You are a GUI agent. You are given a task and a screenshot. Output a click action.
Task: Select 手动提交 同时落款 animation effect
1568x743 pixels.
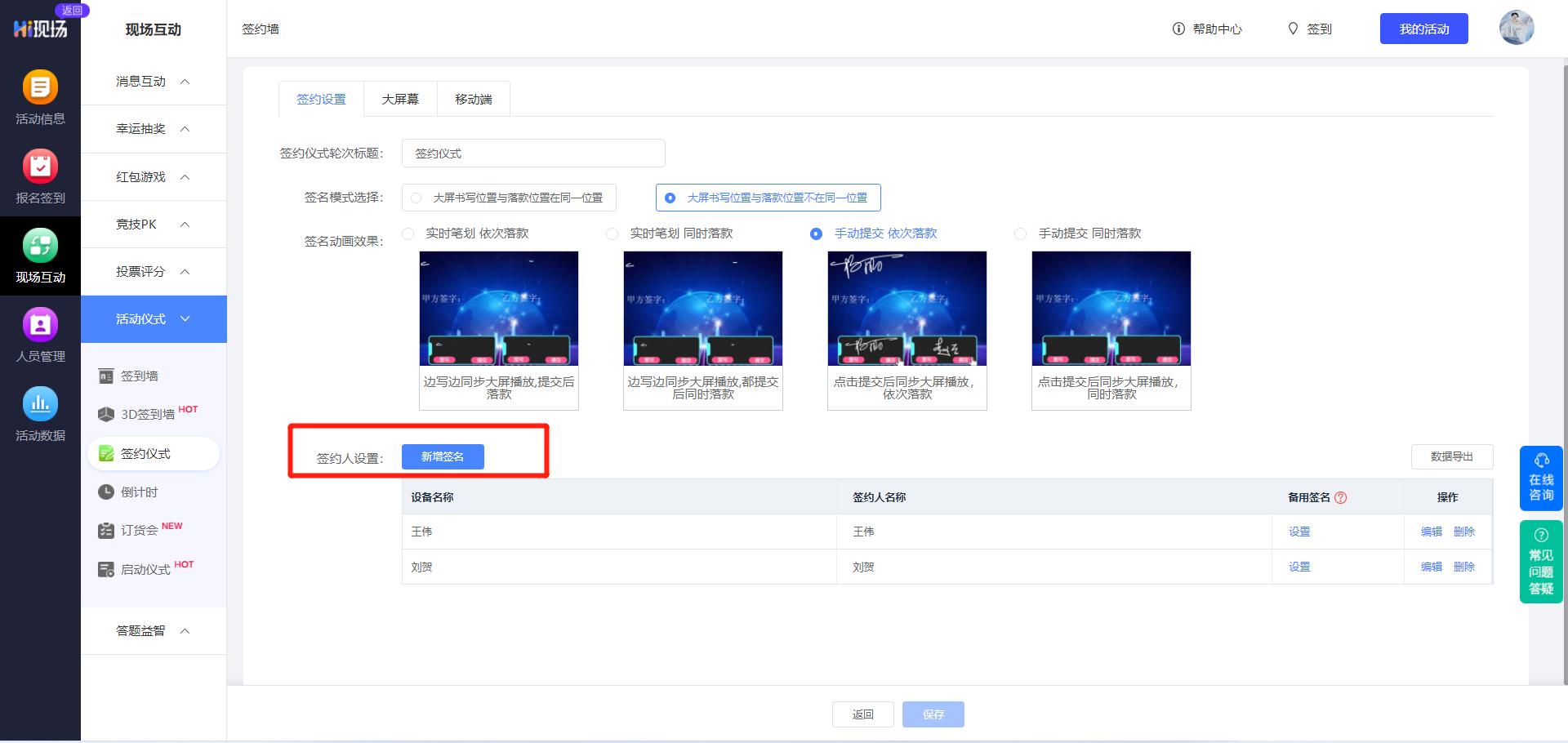coord(1020,234)
